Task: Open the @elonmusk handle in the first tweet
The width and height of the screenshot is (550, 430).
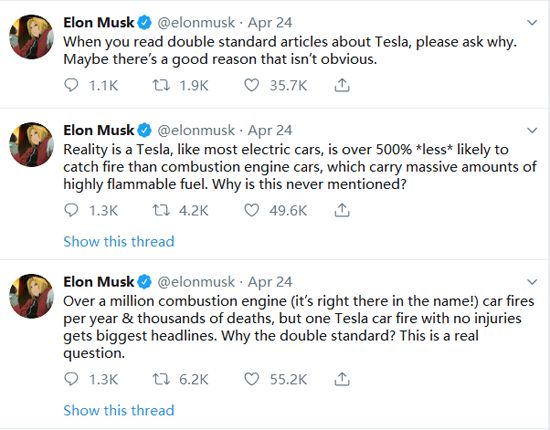Action: [x=196, y=23]
